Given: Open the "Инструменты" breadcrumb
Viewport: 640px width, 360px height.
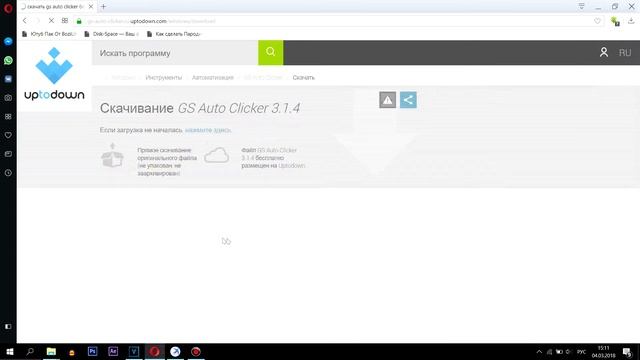Looking at the screenshot, I should [x=164, y=78].
